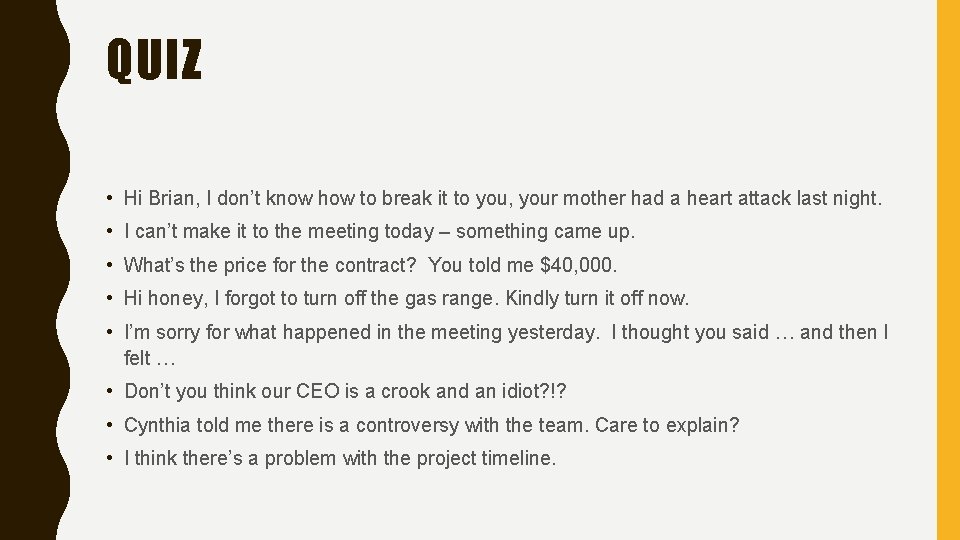Click the QUIZ slide title
Image resolution: width=960 pixels, height=540 pixels.
pyautogui.click(x=154, y=59)
